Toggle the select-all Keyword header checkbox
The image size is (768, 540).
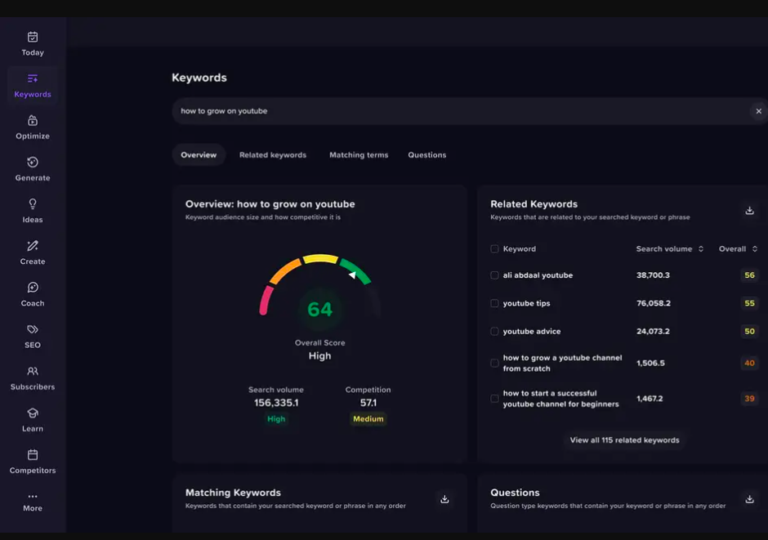[x=494, y=249]
